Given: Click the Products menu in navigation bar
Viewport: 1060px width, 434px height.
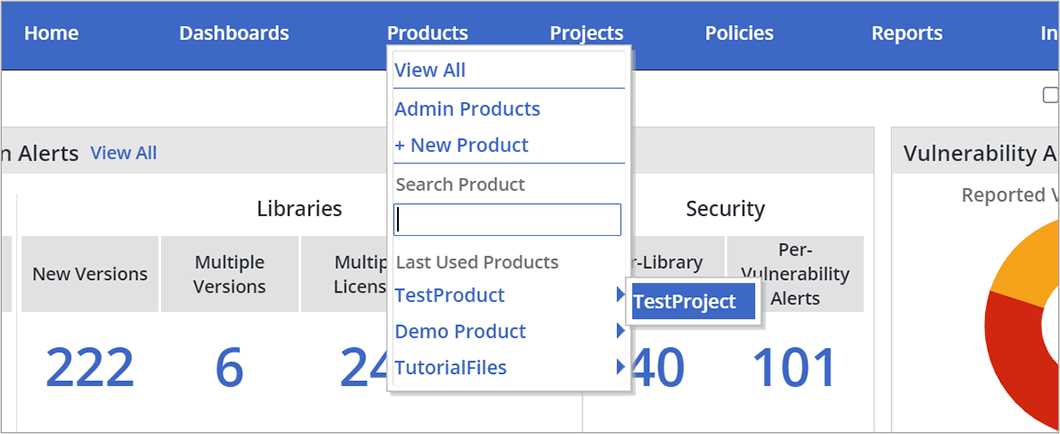Looking at the screenshot, I should 427,33.
